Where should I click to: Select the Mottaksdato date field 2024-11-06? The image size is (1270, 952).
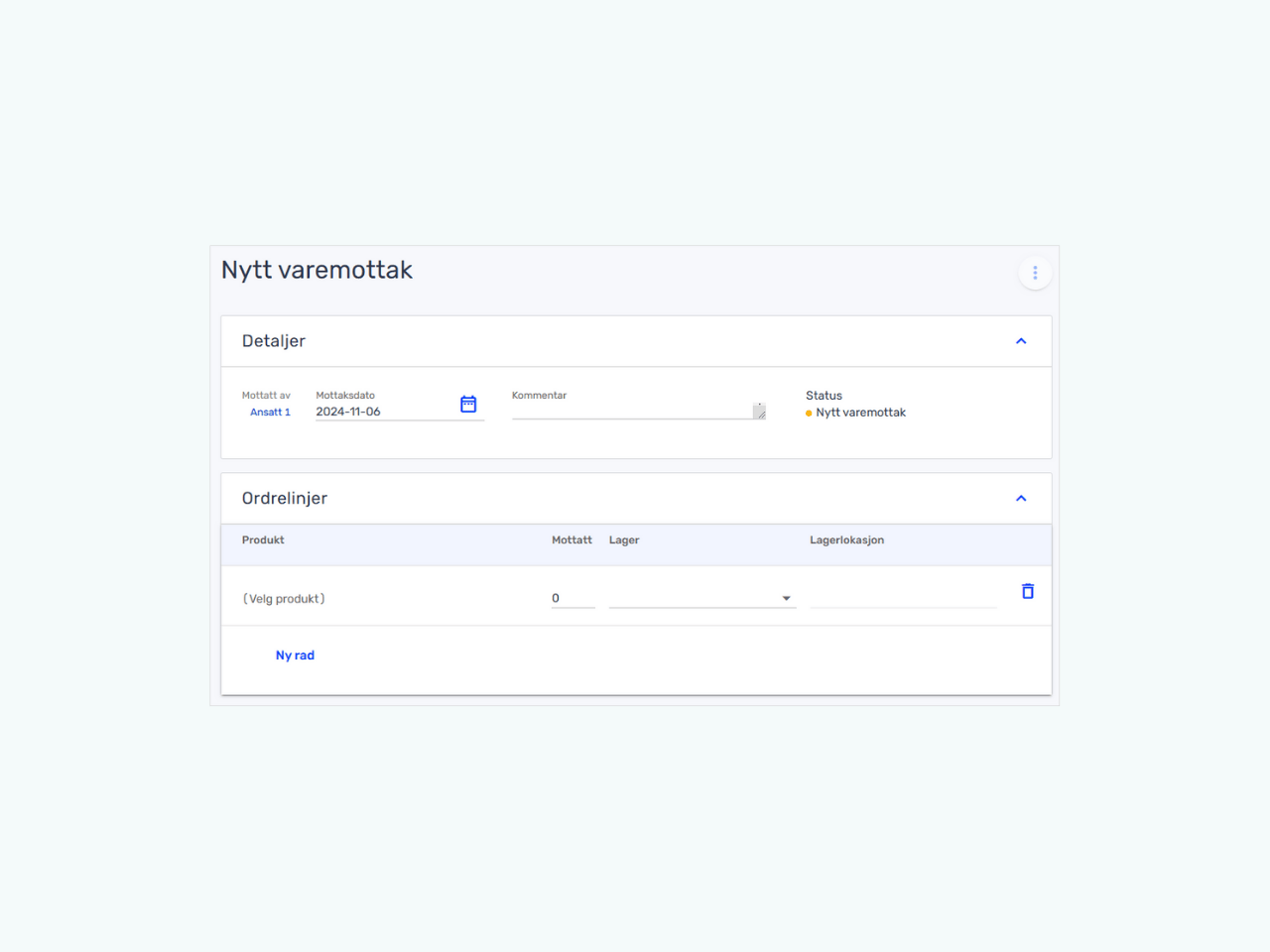385,412
